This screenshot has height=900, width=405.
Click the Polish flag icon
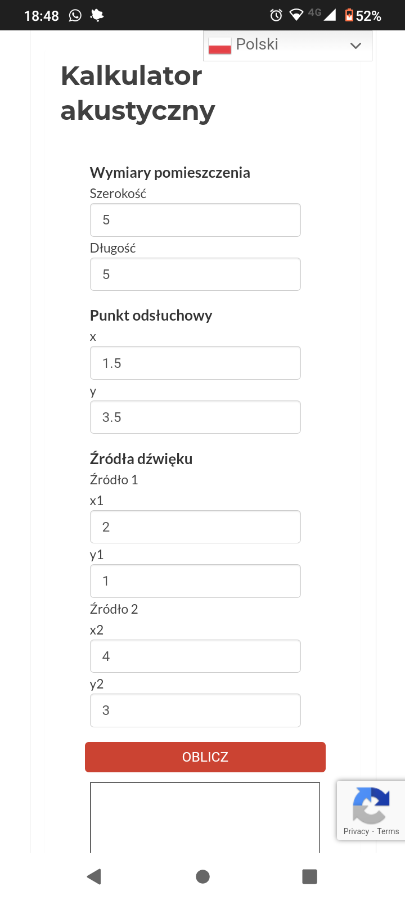[x=220, y=45]
